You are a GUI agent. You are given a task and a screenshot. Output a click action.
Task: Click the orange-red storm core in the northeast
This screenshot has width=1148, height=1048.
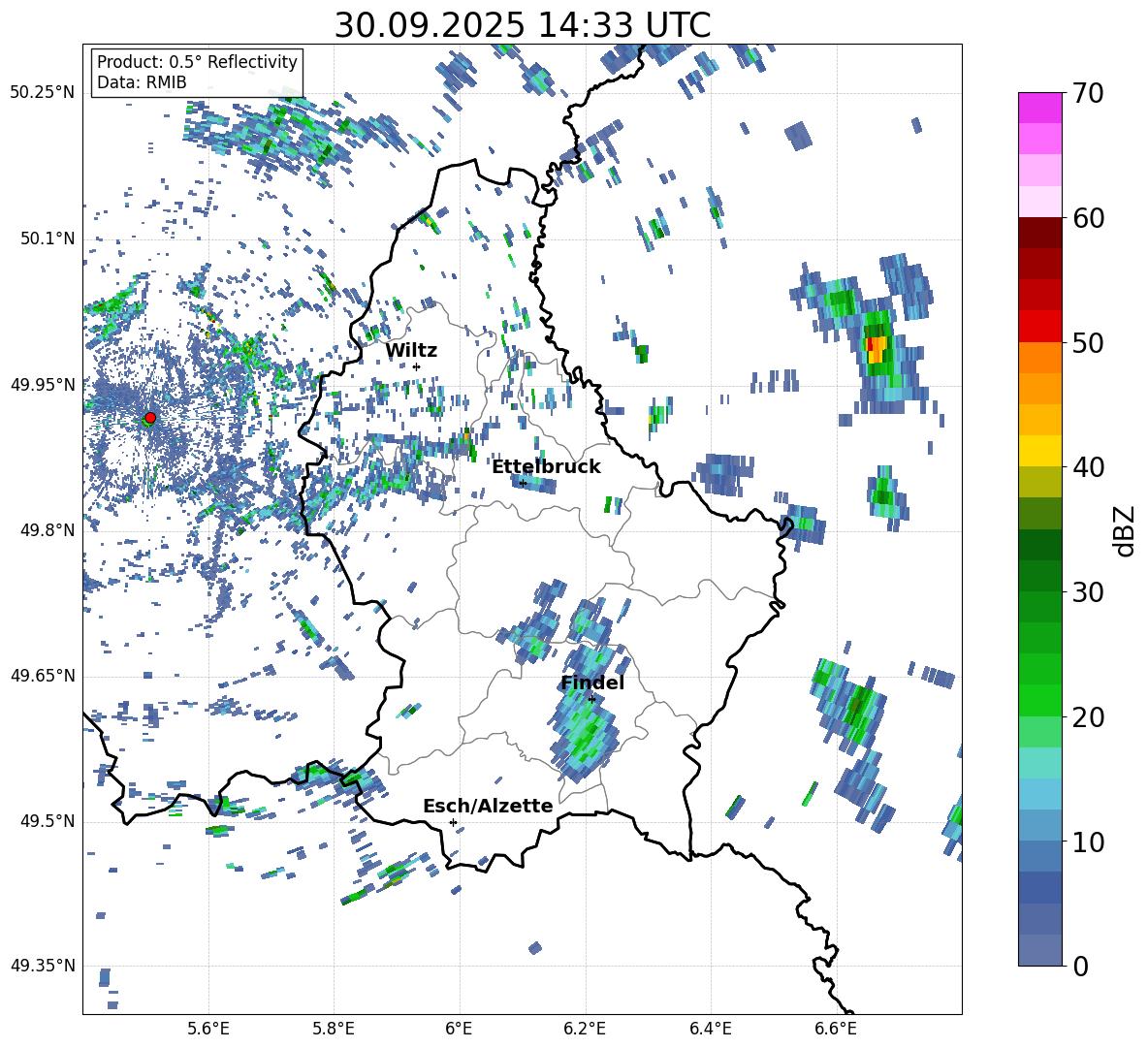[876, 348]
